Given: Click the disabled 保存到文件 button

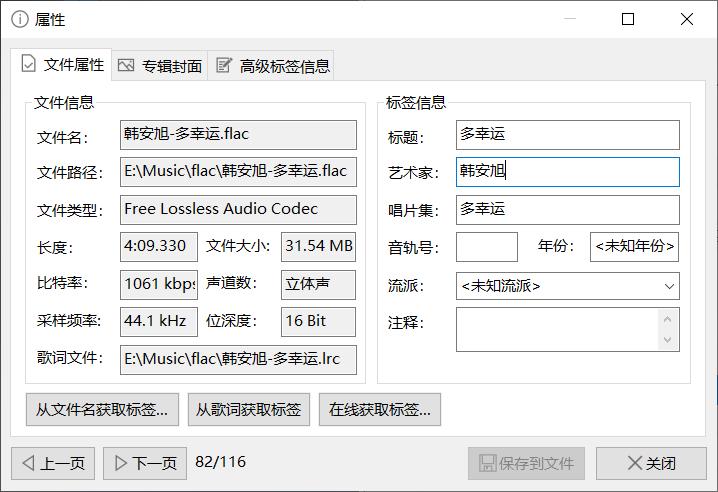Looking at the screenshot, I should click(526, 463).
